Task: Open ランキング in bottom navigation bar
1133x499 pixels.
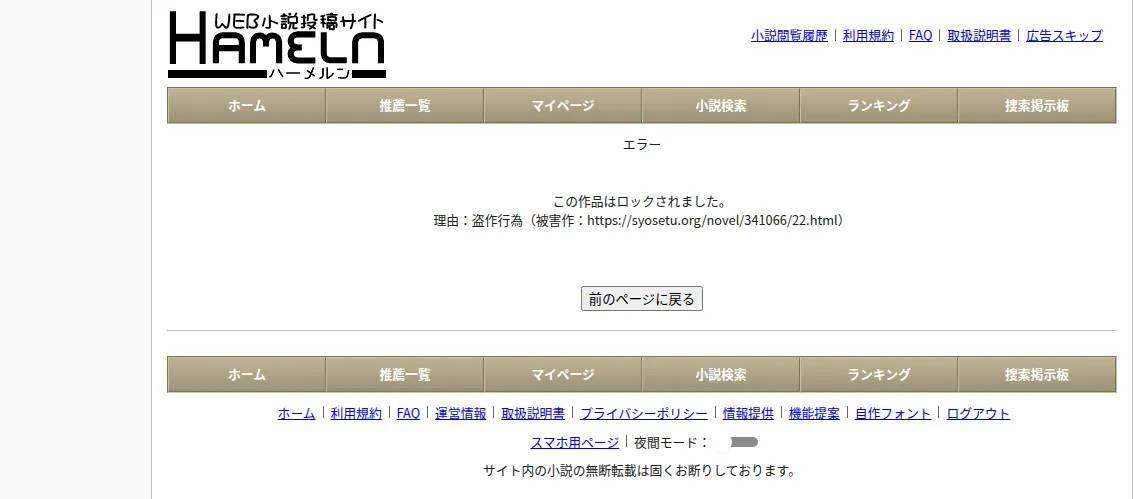Action: [879, 375]
